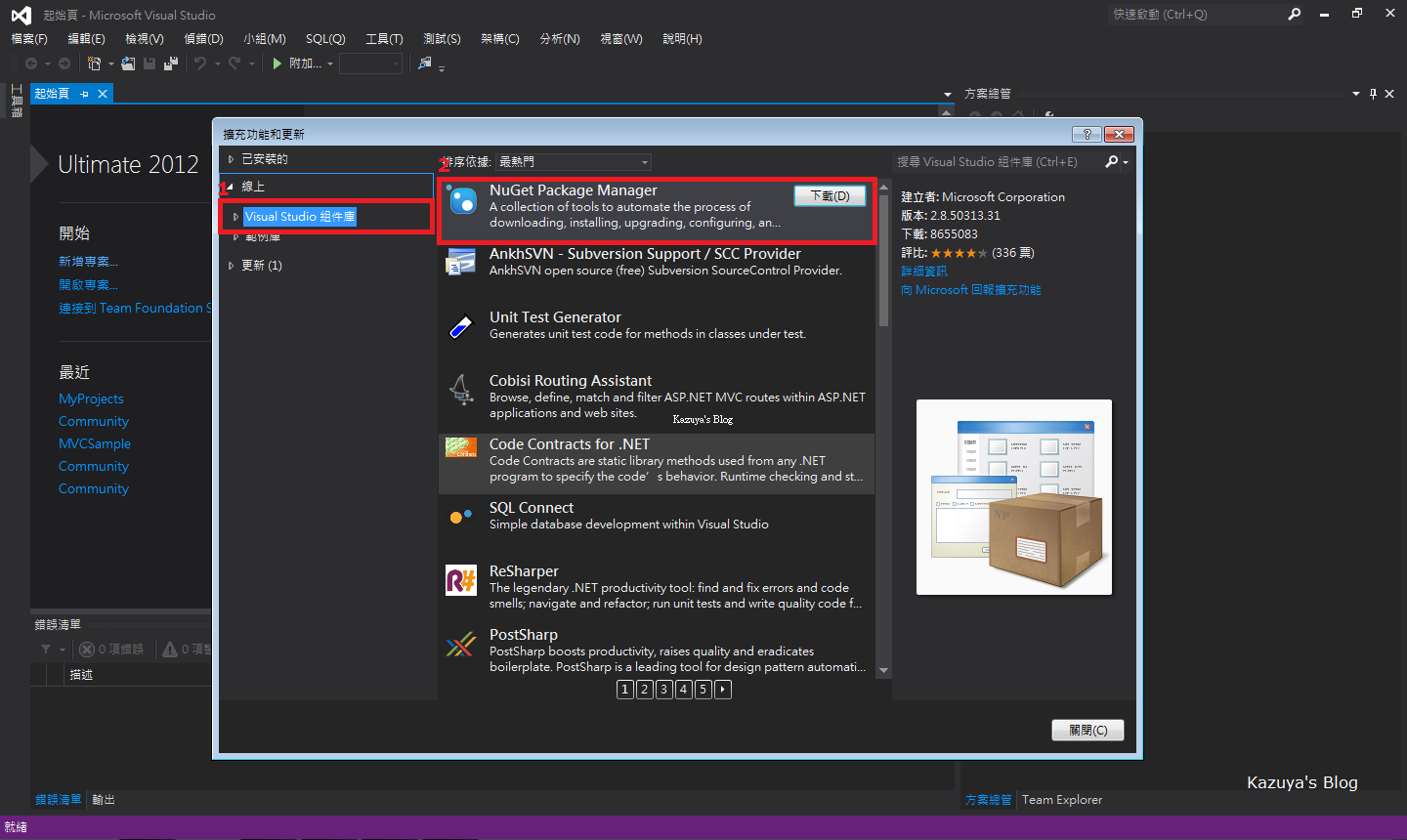Click the auto-hide pin of the 方案總管 panel
This screenshot has width=1407, height=840.
click(x=1373, y=94)
